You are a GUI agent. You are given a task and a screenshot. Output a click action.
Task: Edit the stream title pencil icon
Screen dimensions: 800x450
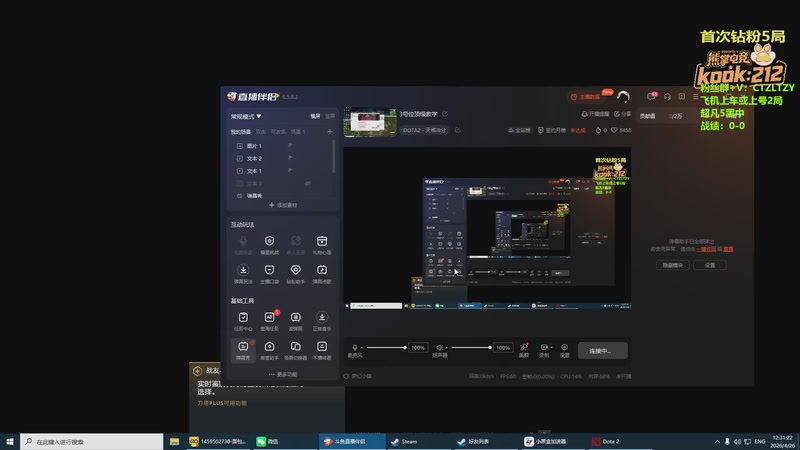(x=445, y=114)
